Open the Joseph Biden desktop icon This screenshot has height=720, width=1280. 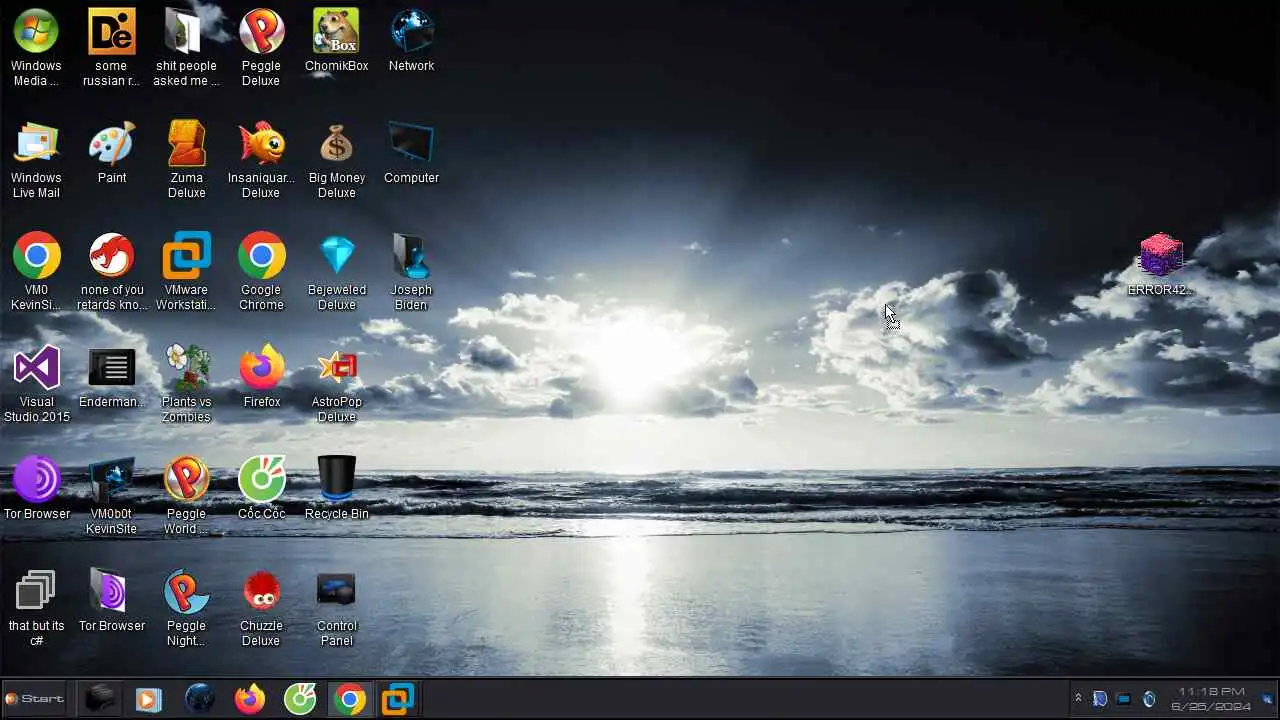click(x=411, y=271)
